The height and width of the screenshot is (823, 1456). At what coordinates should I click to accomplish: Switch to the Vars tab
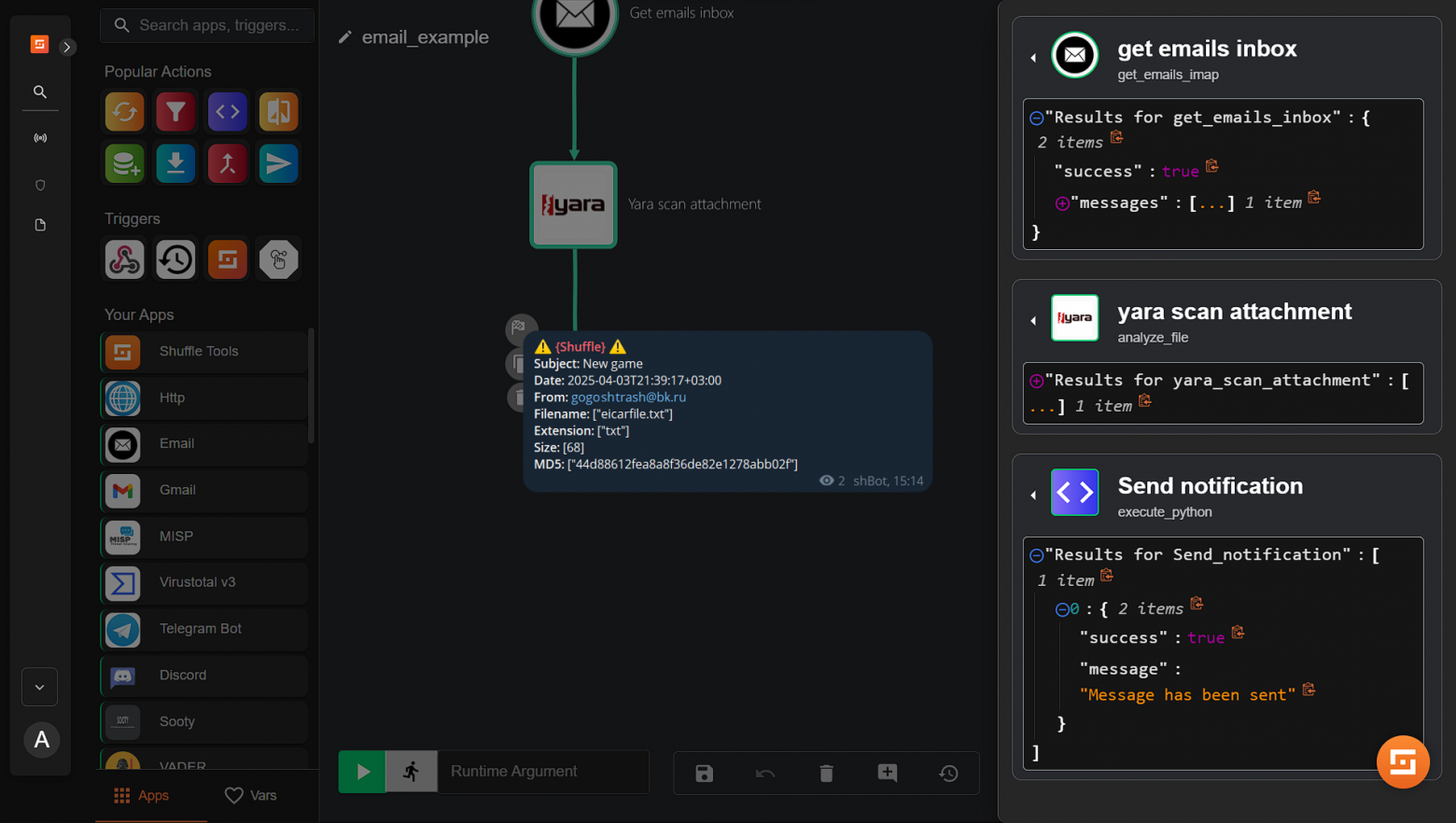click(251, 796)
